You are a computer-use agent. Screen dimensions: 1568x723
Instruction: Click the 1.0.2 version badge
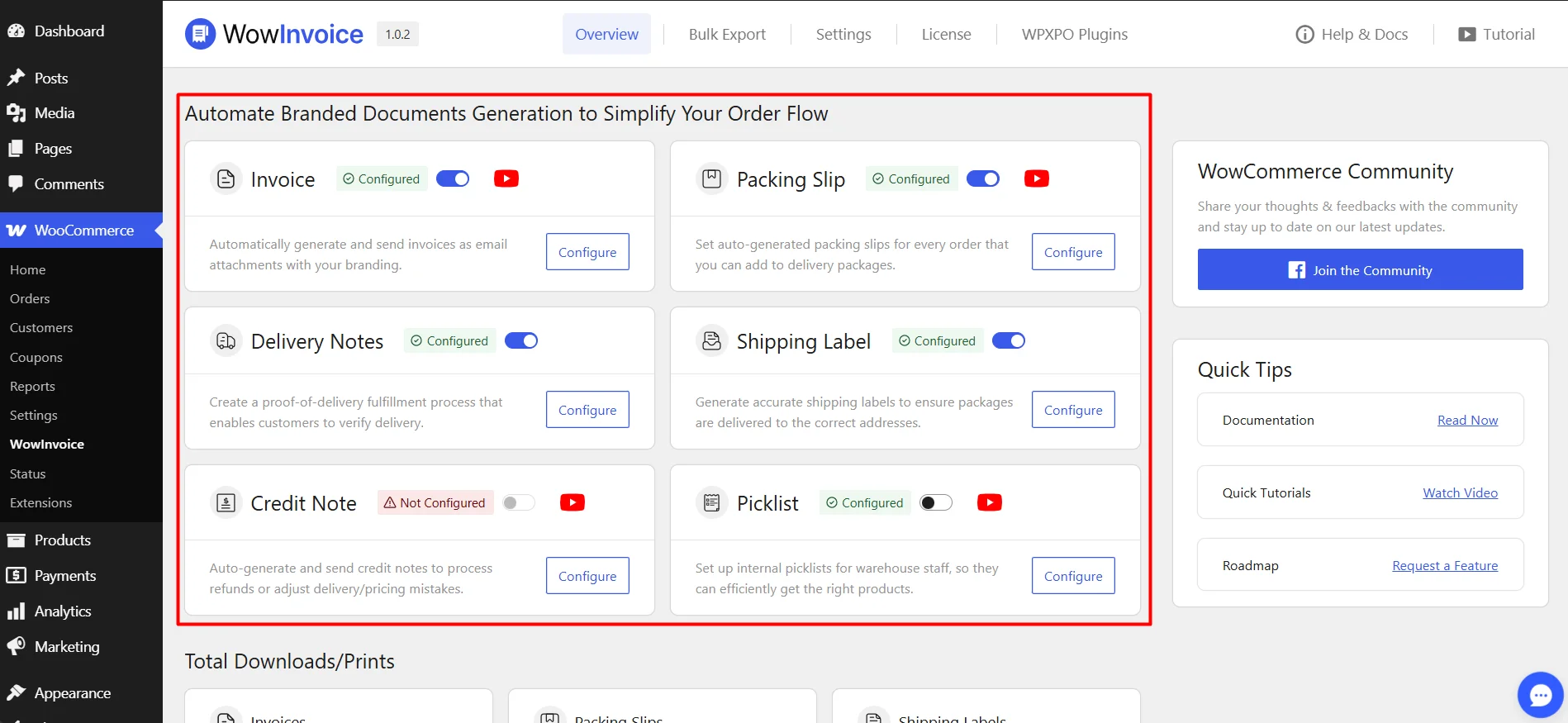pyautogui.click(x=397, y=34)
